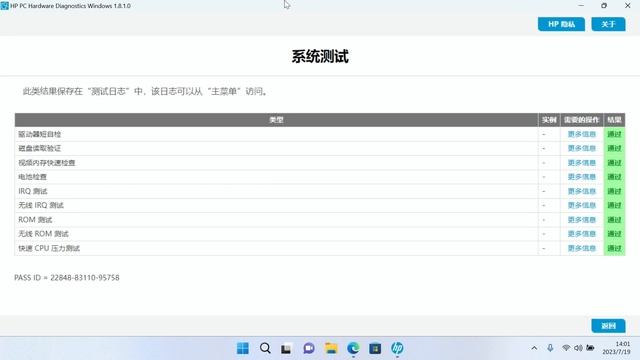Open 更多信息 for 电池检查

click(582, 177)
